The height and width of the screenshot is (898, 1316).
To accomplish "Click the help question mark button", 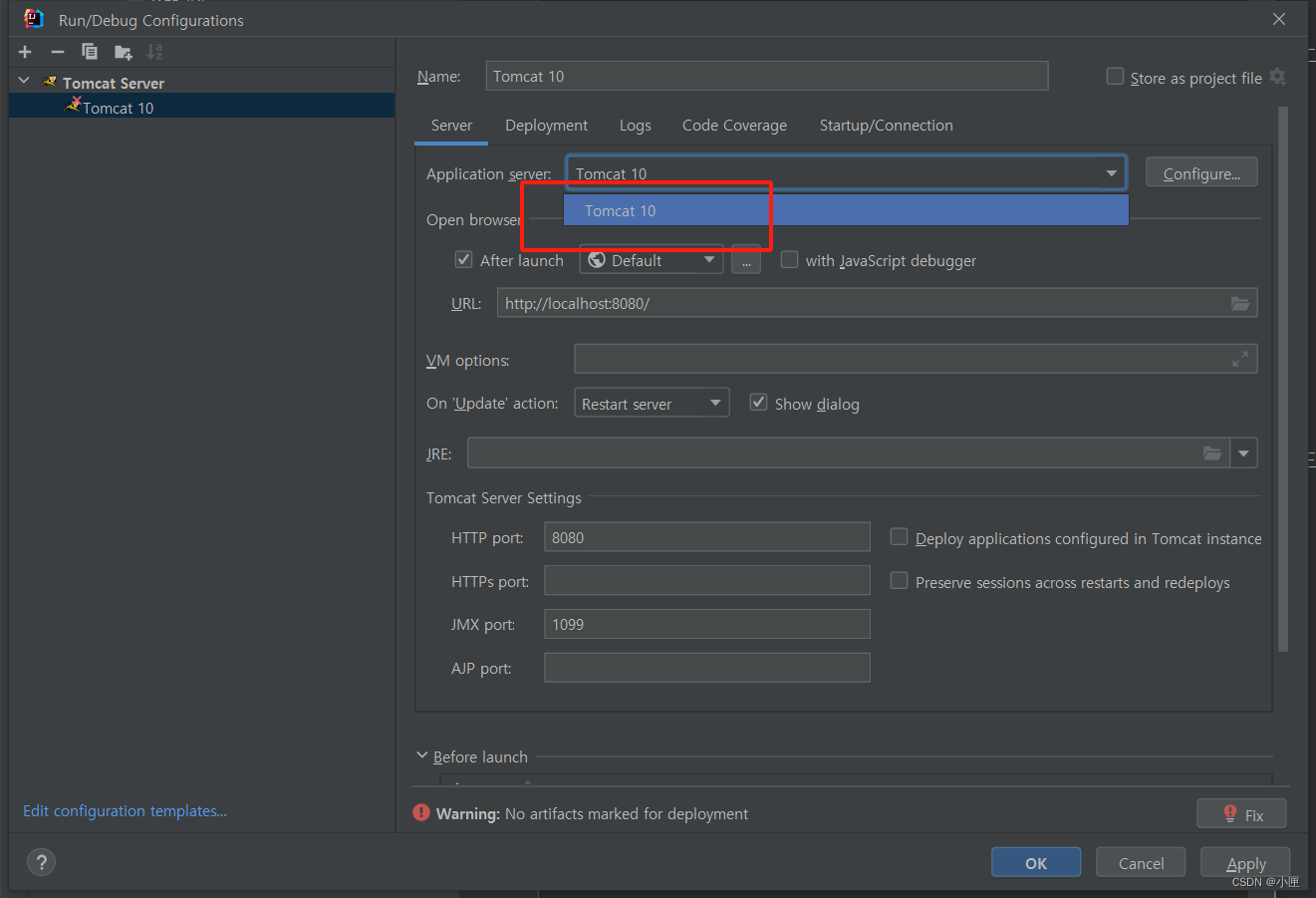I will [41, 862].
